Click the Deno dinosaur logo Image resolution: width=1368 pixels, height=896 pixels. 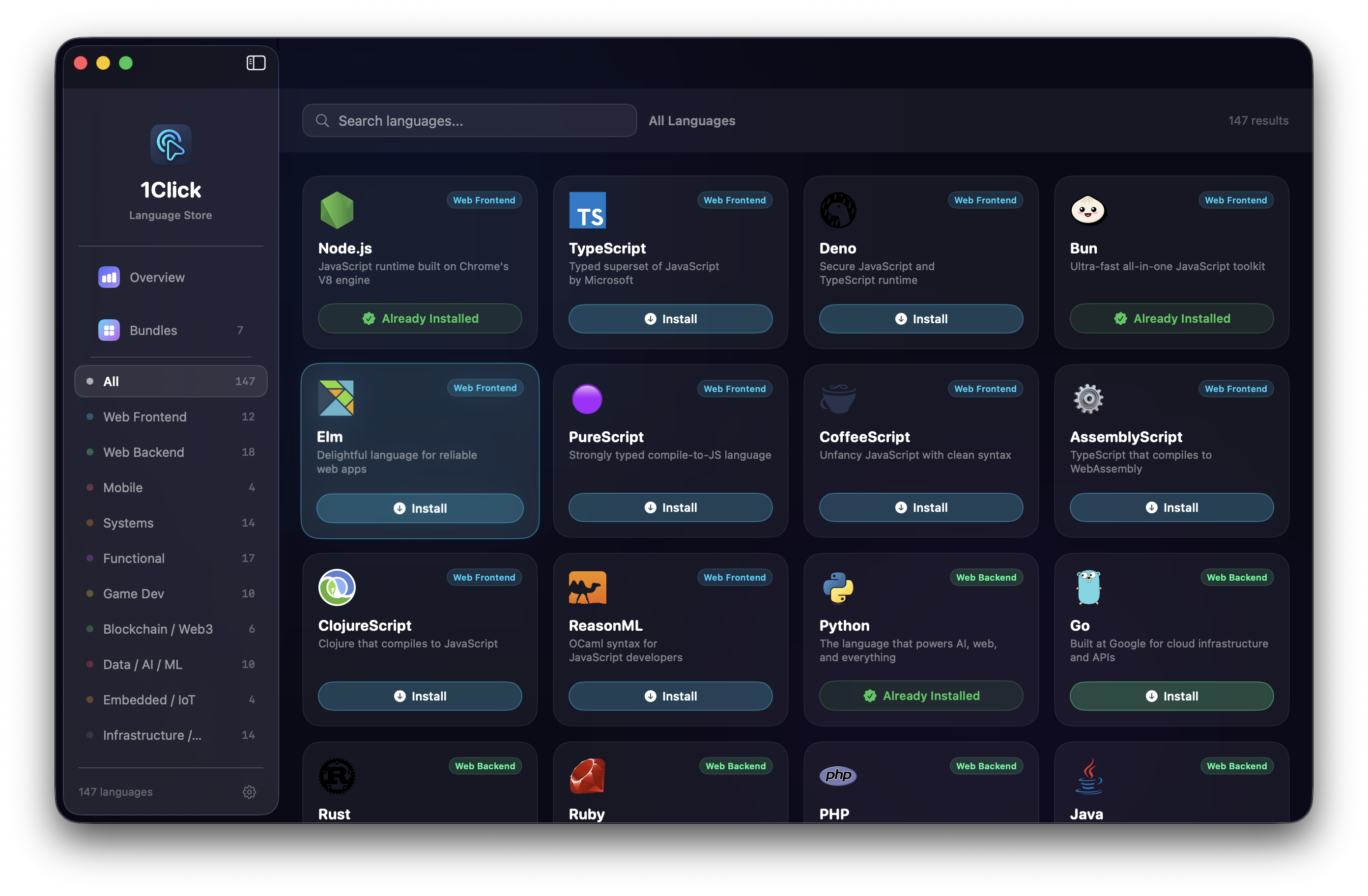point(837,210)
